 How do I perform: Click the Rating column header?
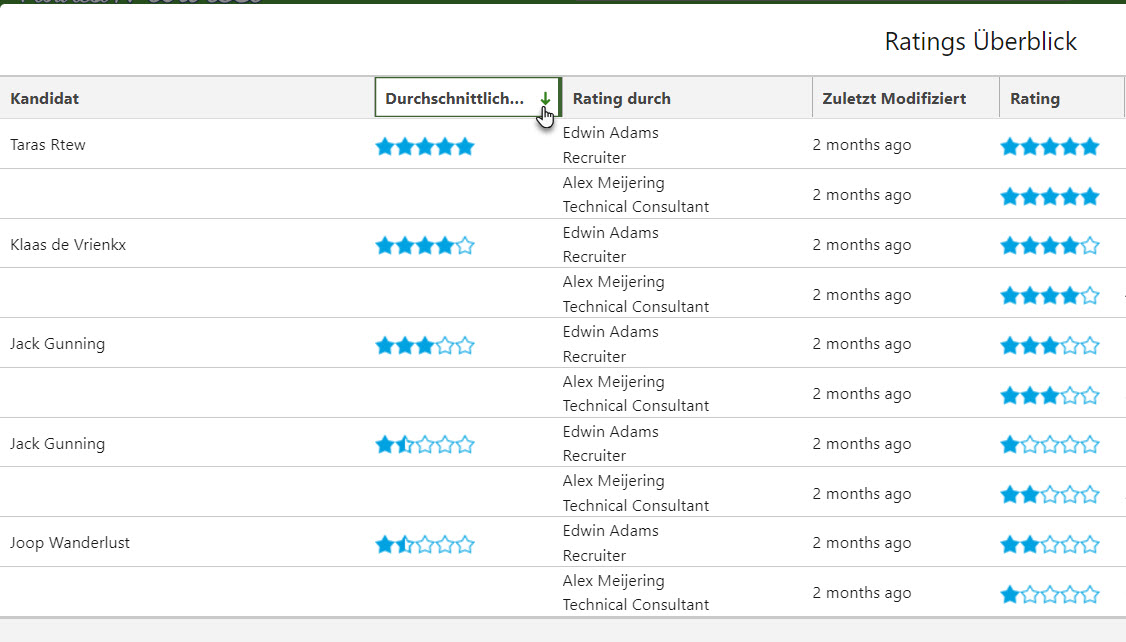[x=1034, y=98]
